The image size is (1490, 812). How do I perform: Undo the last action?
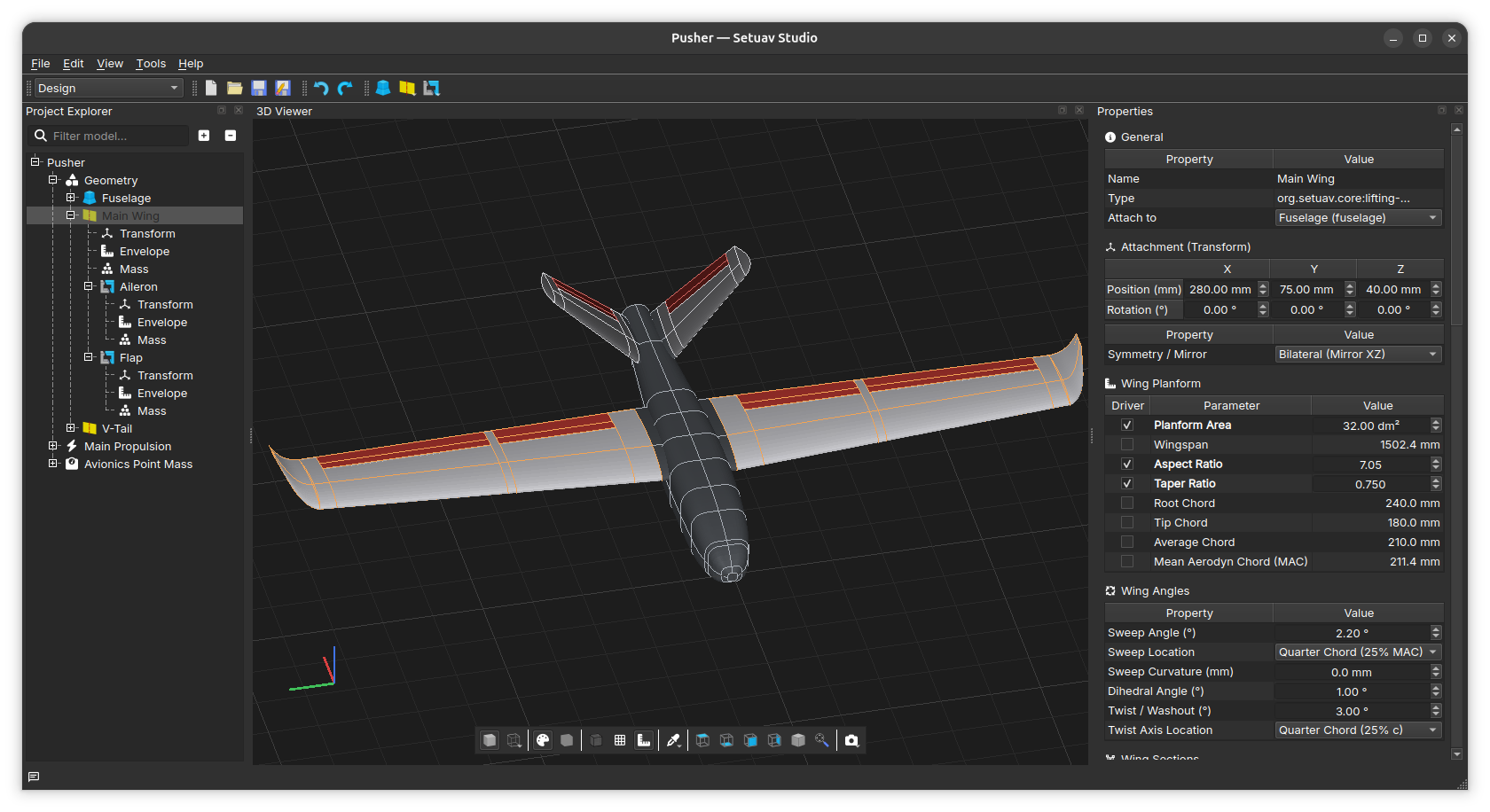(x=321, y=88)
